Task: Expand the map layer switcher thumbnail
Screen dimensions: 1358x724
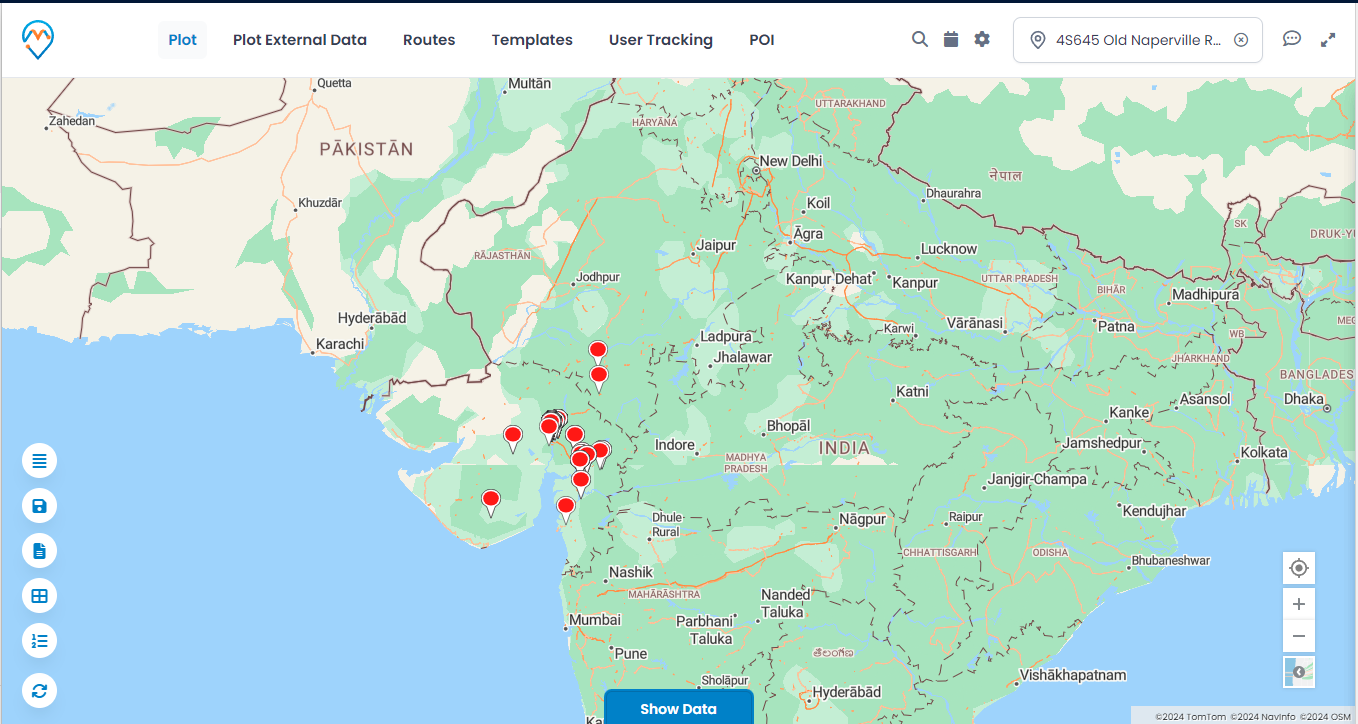Action: point(1299,672)
